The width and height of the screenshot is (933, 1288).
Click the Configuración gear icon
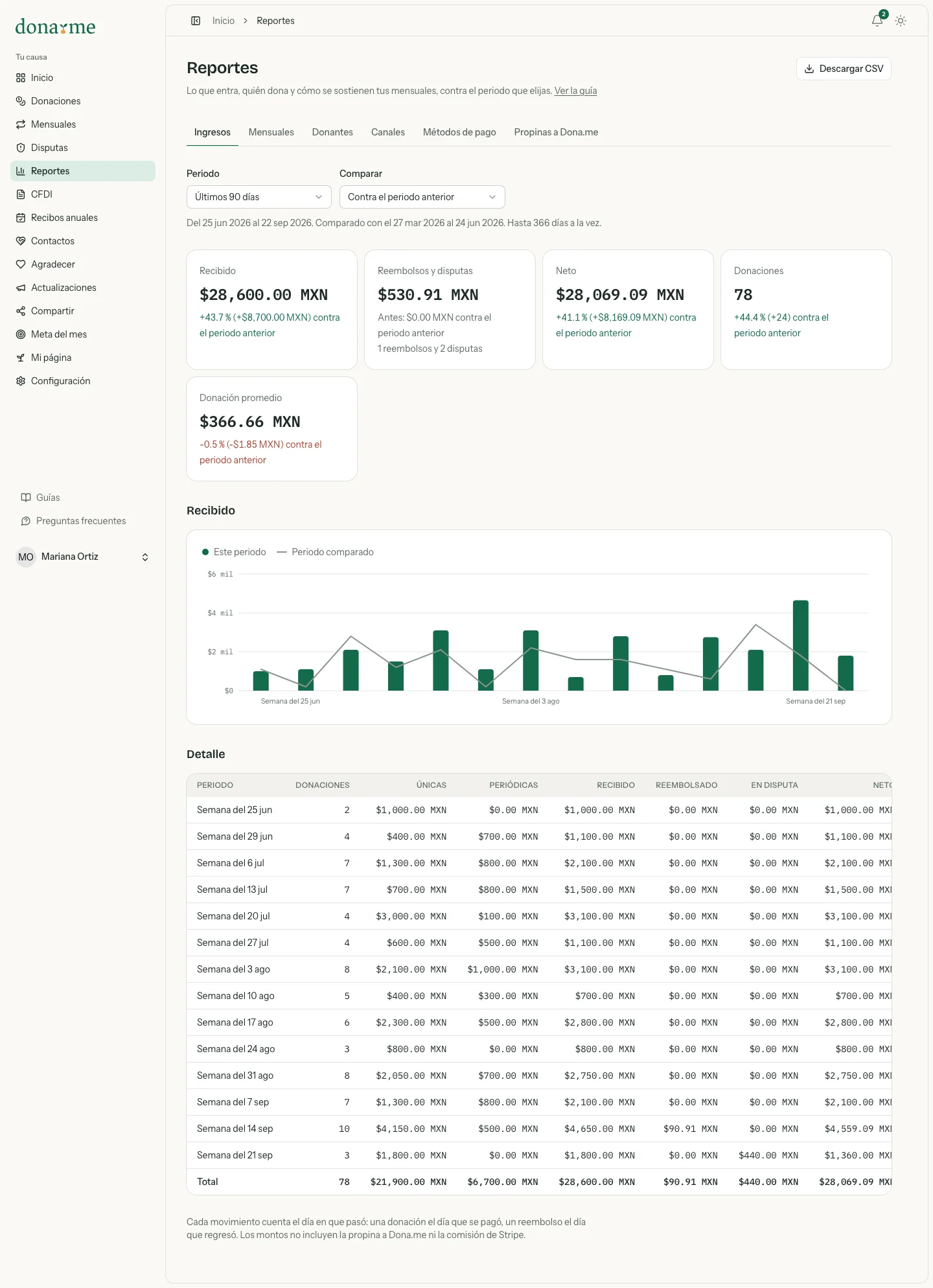point(21,381)
